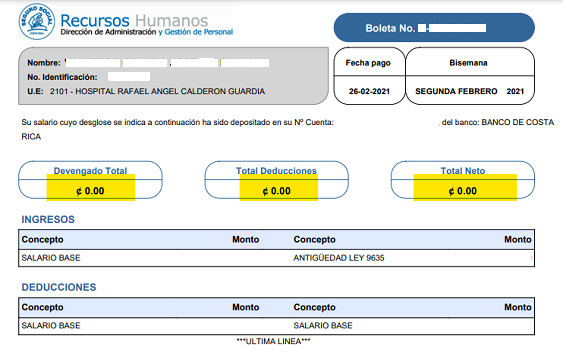The height and width of the screenshot is (360, 563).
Task: Click the first Concepto header in INGRESOS table
Action: (42, 239)
